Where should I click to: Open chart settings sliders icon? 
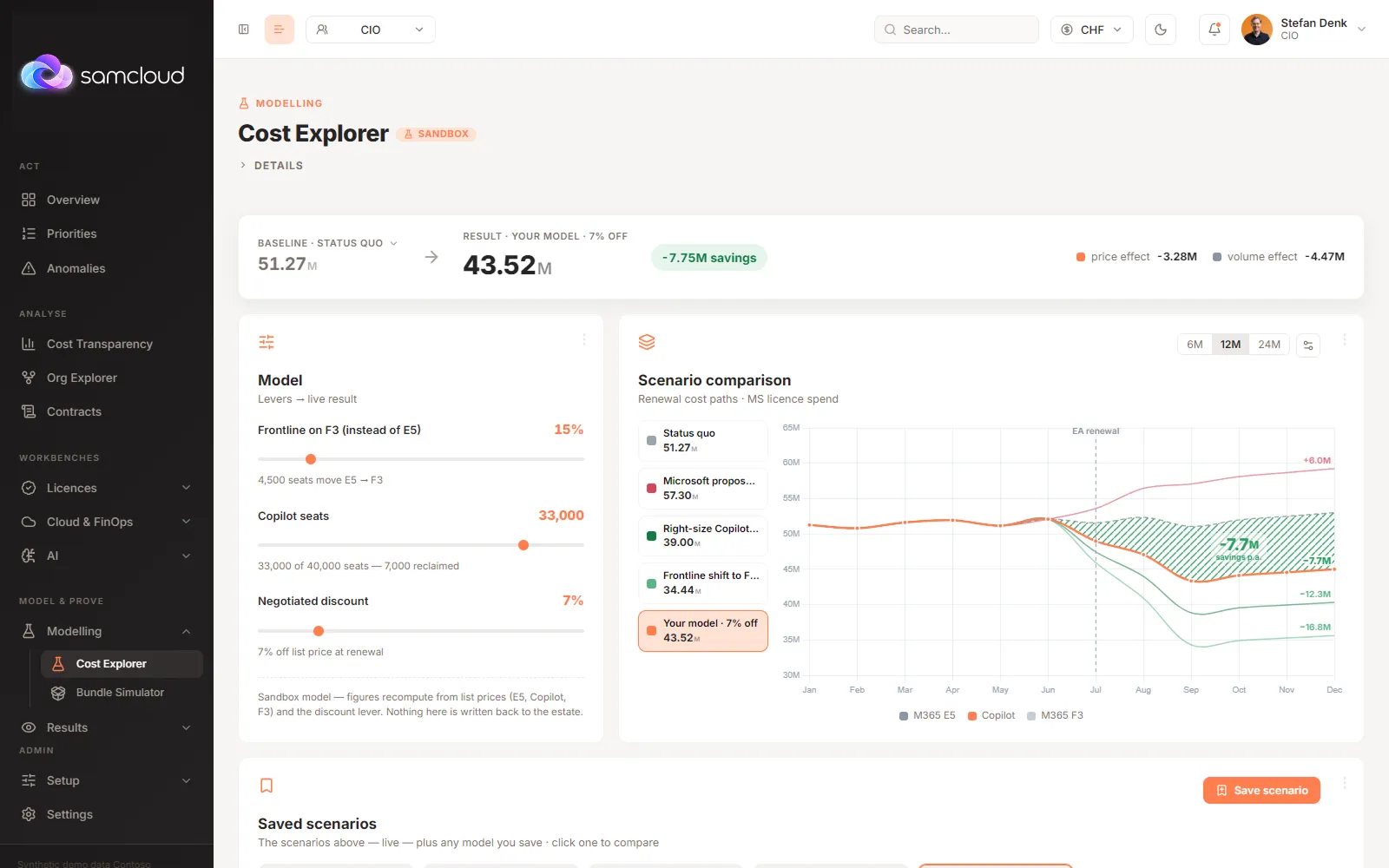coord(1308,345)
